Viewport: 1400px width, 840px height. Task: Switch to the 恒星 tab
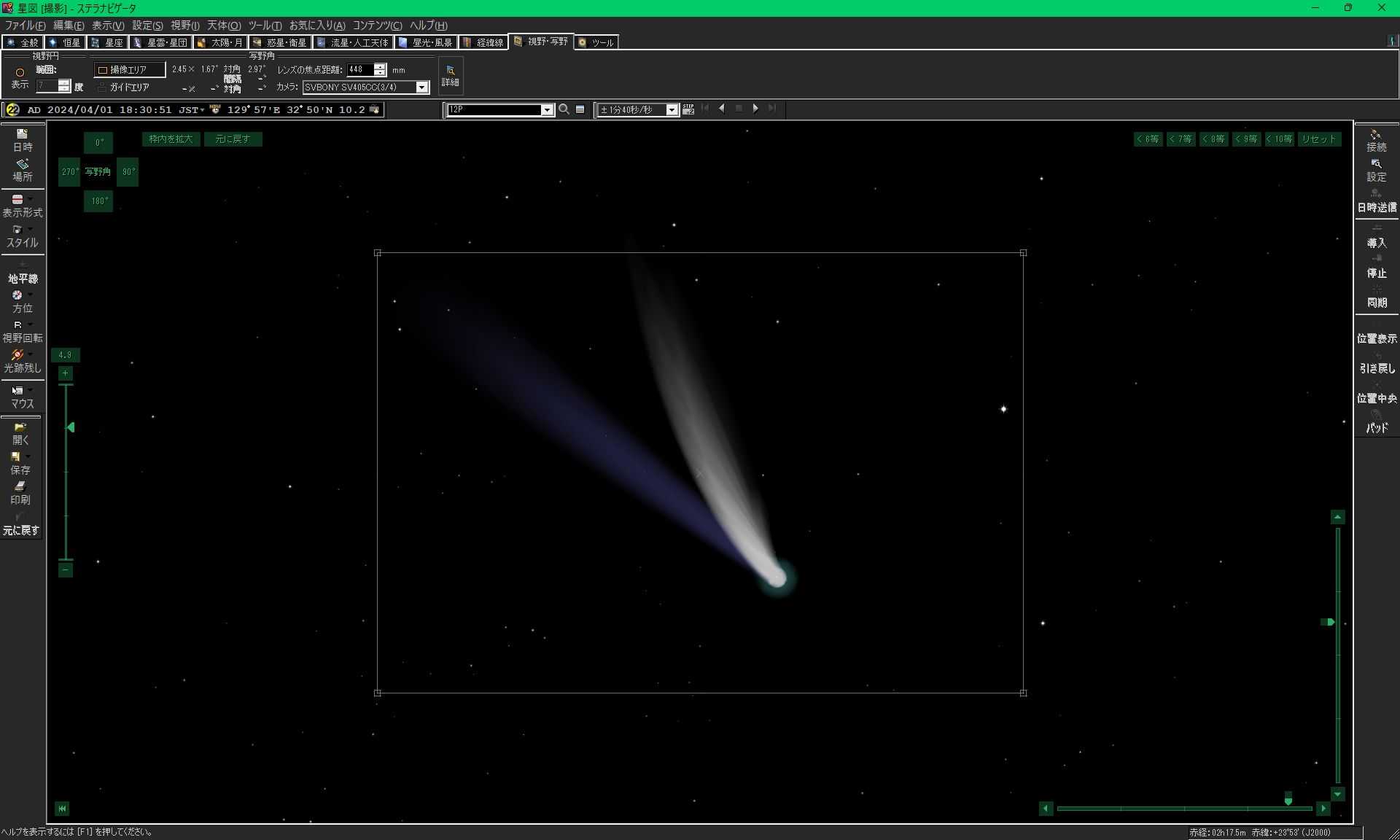[65, 42]
